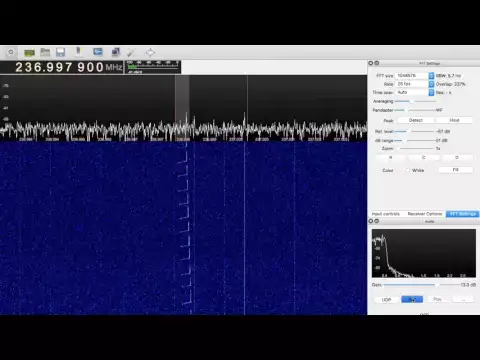Viewport: 480px width, 360px height.
Task: Click the float icon of FFT Settings panel
Action: [377, 63]
